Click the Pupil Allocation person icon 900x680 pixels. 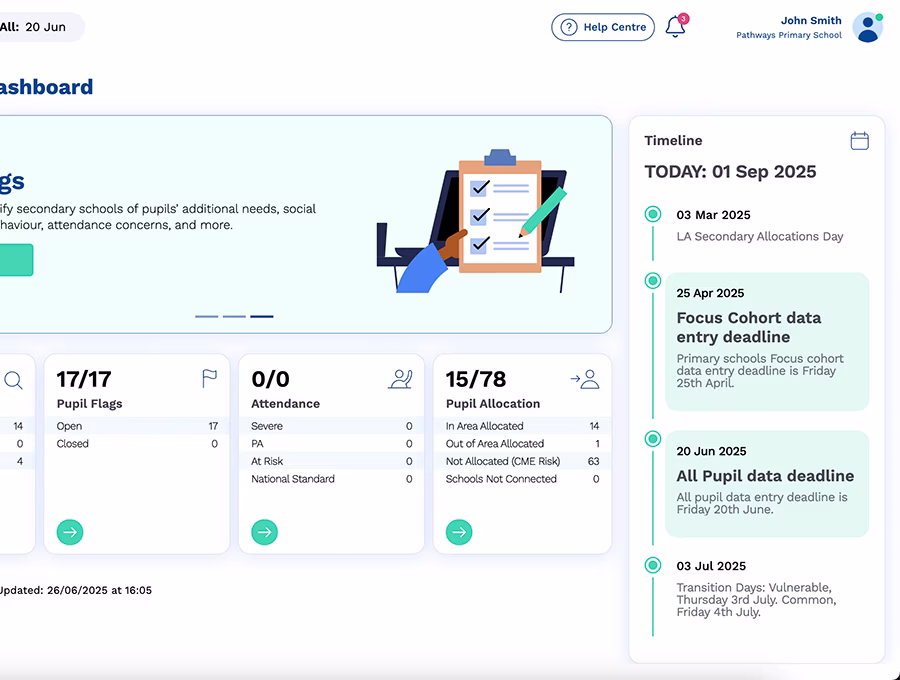585,379
